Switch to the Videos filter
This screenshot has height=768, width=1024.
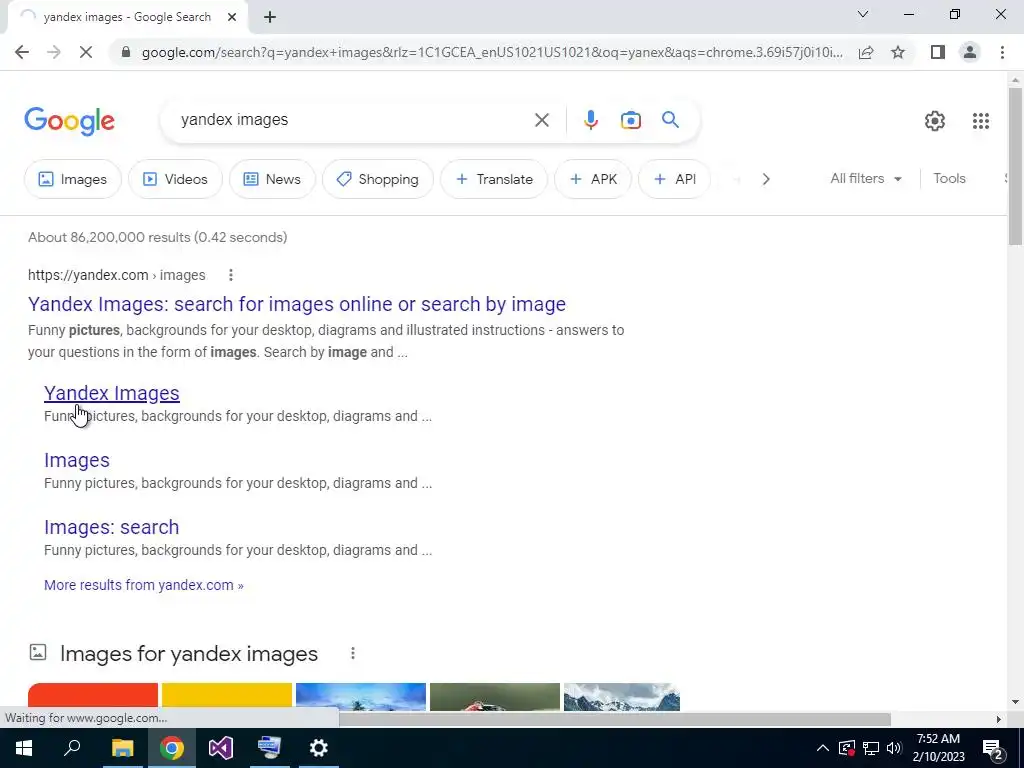pyautogui.click(x=175, y=179)
